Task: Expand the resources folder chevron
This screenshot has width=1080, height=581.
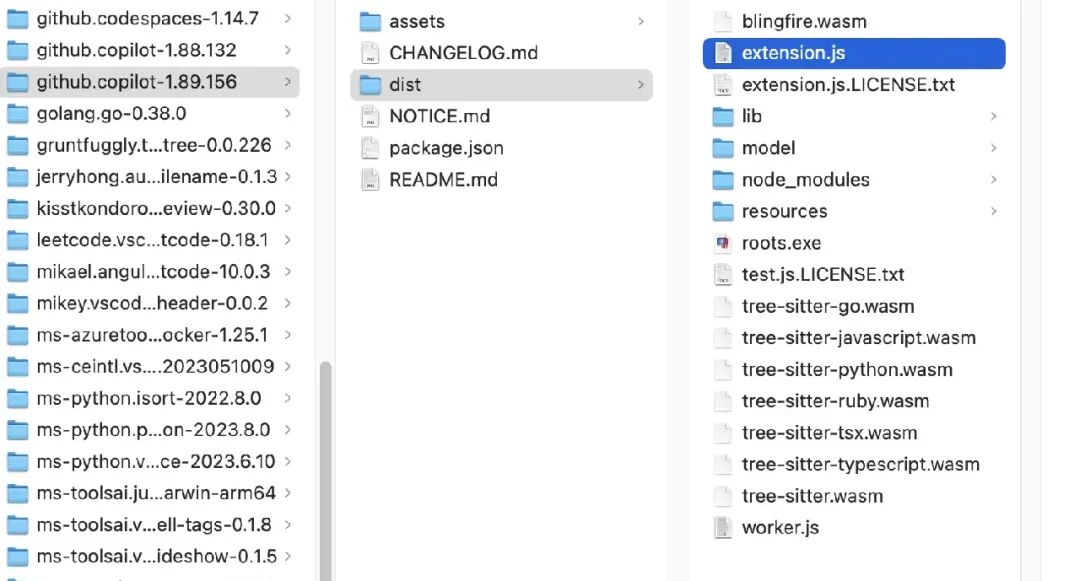Action: pyautogui.click(x=993, y=211)
